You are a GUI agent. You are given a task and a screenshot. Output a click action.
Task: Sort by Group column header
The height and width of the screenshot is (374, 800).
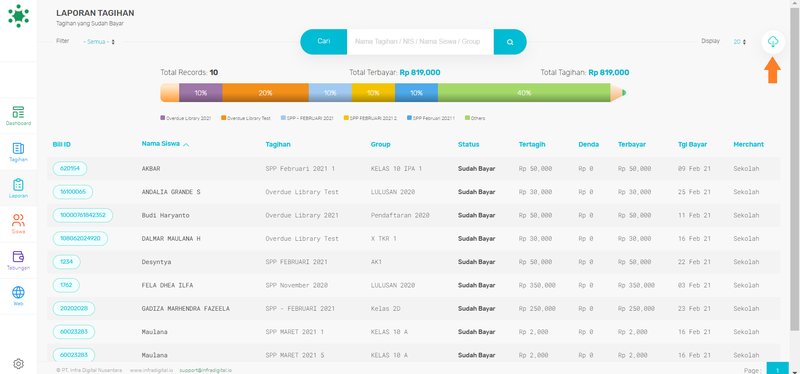(380, 144)
